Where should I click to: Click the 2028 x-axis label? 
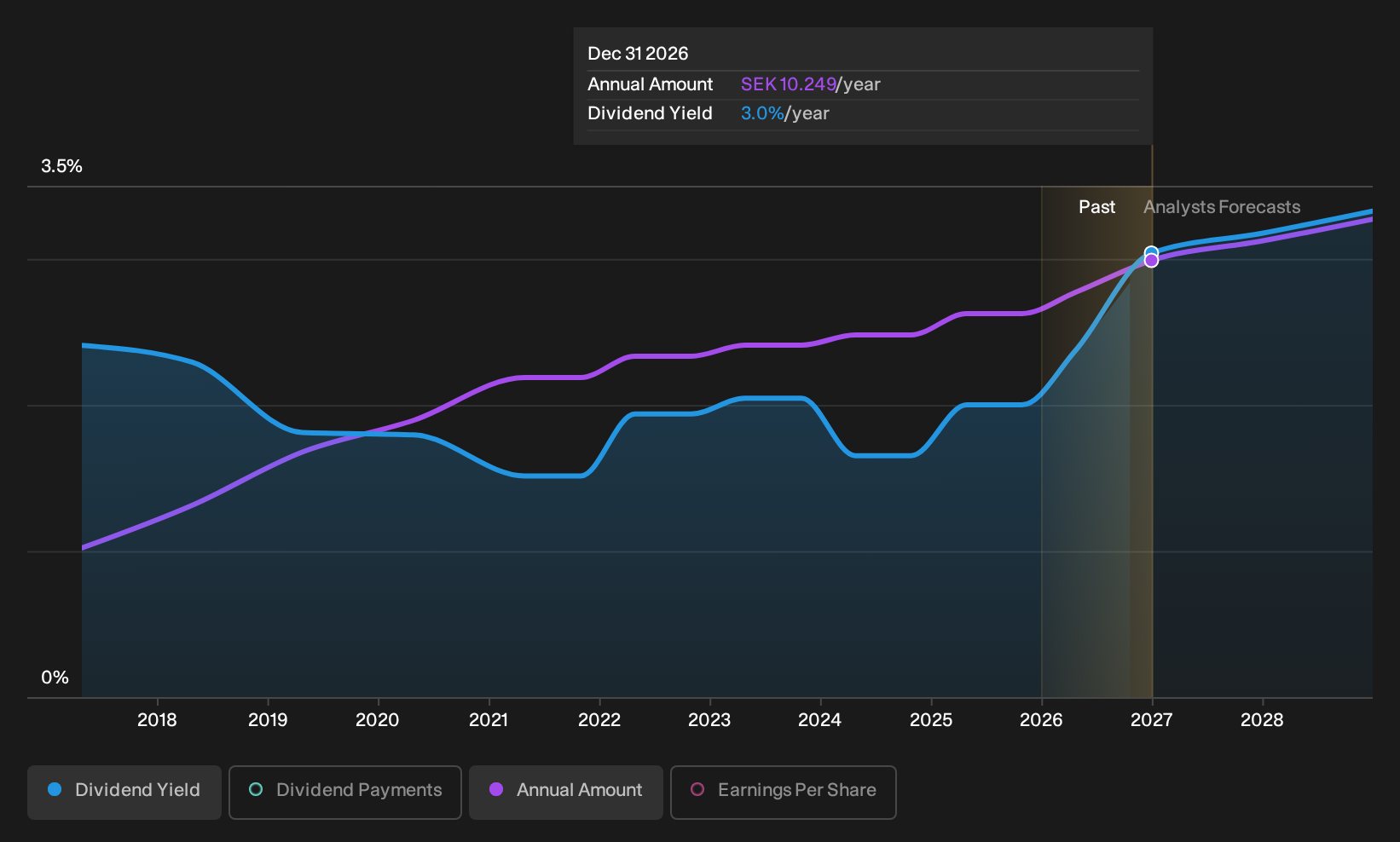[x=1262, y=720]
